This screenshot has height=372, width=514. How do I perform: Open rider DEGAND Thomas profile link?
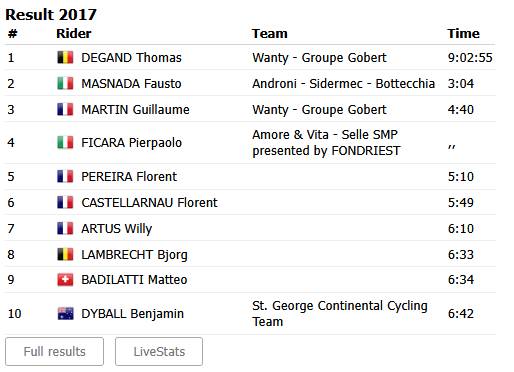(x=131, y=58)
